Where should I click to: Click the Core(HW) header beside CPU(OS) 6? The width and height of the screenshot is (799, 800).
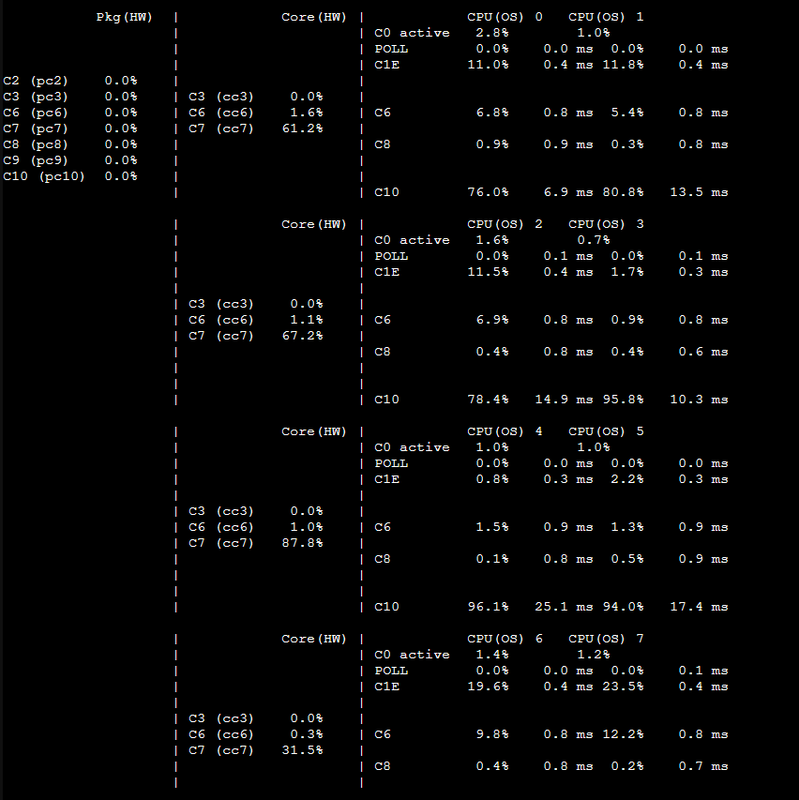coord(314,639)
